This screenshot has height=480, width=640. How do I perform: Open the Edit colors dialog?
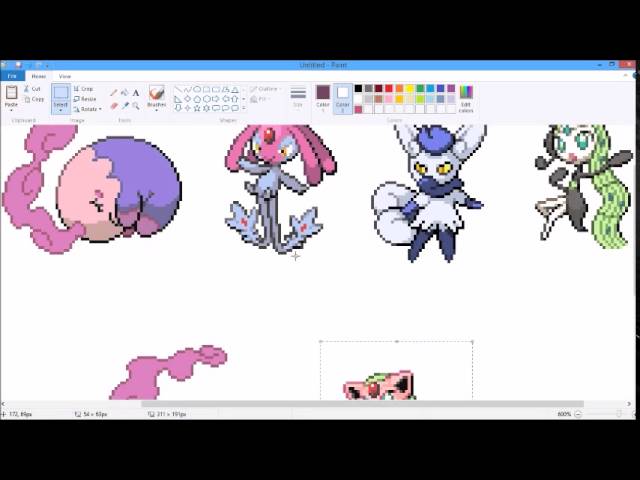pyautogui.click(x=466, y=98)
